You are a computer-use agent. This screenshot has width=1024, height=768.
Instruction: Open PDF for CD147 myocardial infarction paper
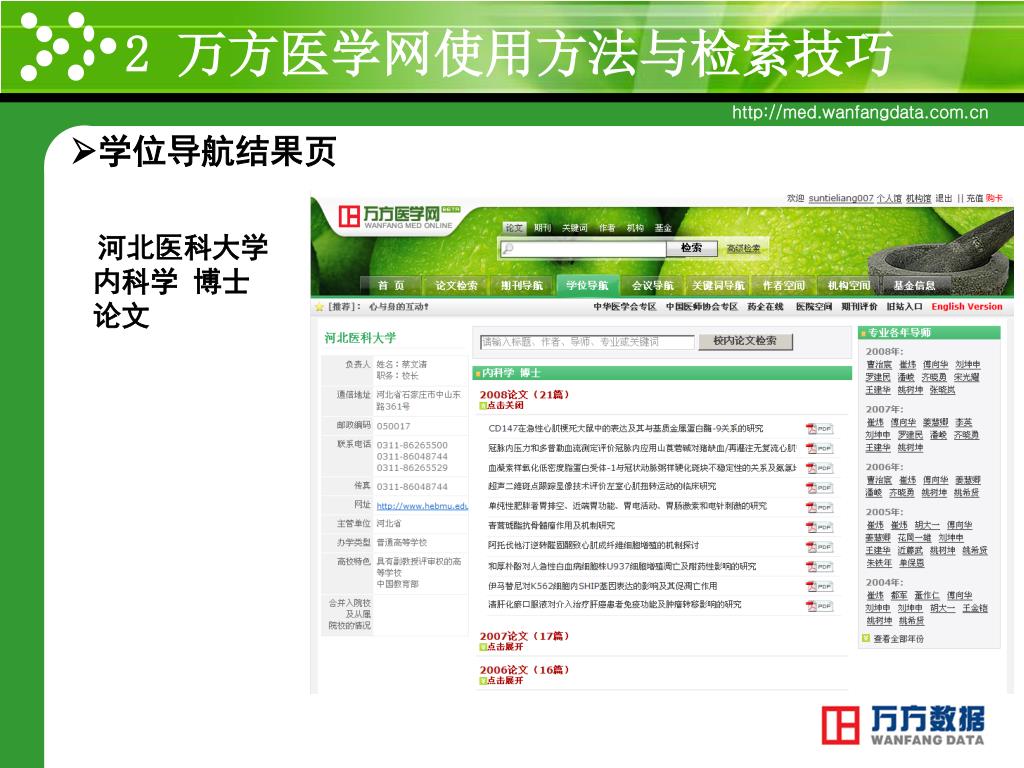point(819,428)
